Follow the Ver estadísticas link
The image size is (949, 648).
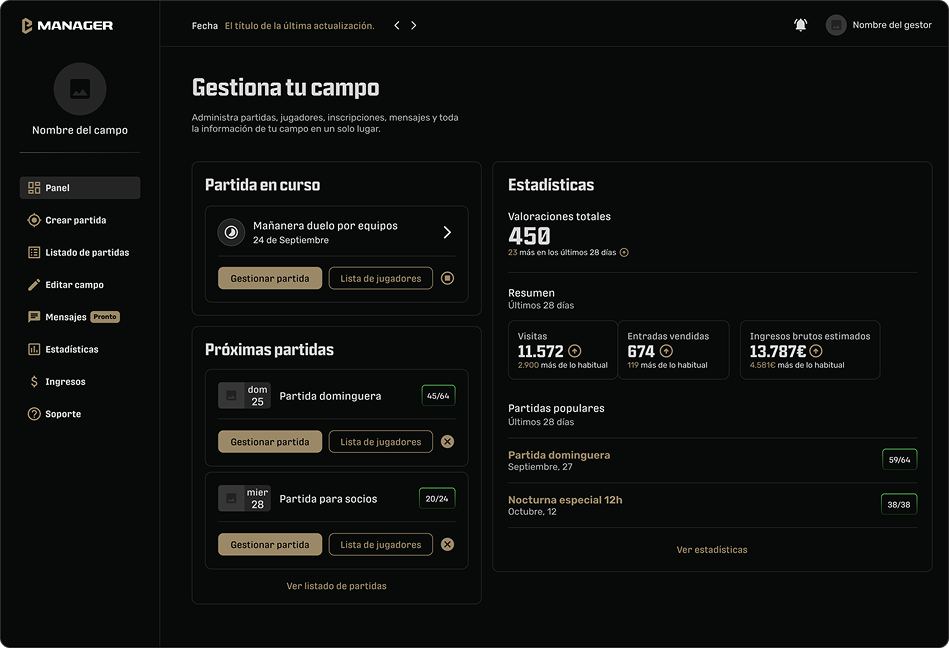coord(711,549)
